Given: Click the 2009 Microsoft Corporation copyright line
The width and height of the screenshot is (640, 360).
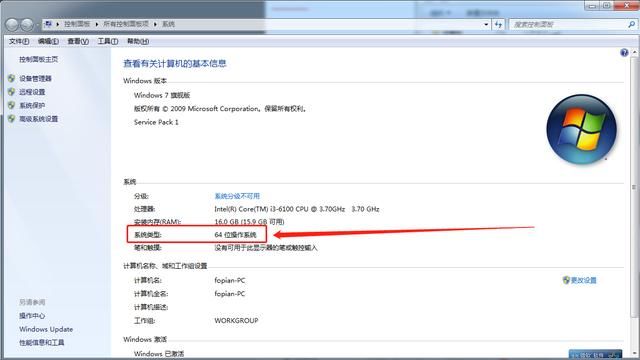Looking at the screenshot, I should [x=220, y=109].
